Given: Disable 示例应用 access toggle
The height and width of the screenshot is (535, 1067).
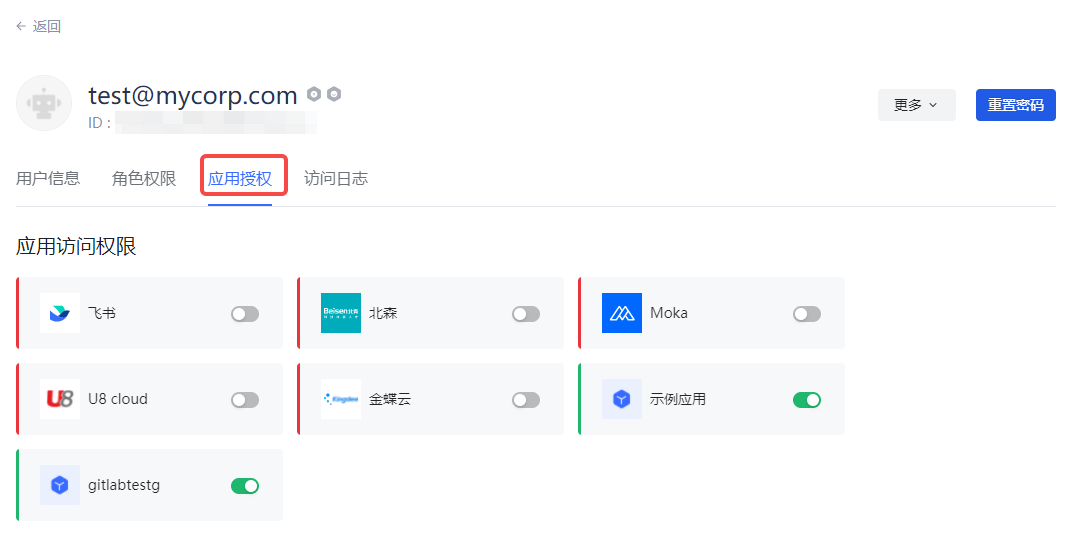Looking at the screenshot, I should (807, 400).
